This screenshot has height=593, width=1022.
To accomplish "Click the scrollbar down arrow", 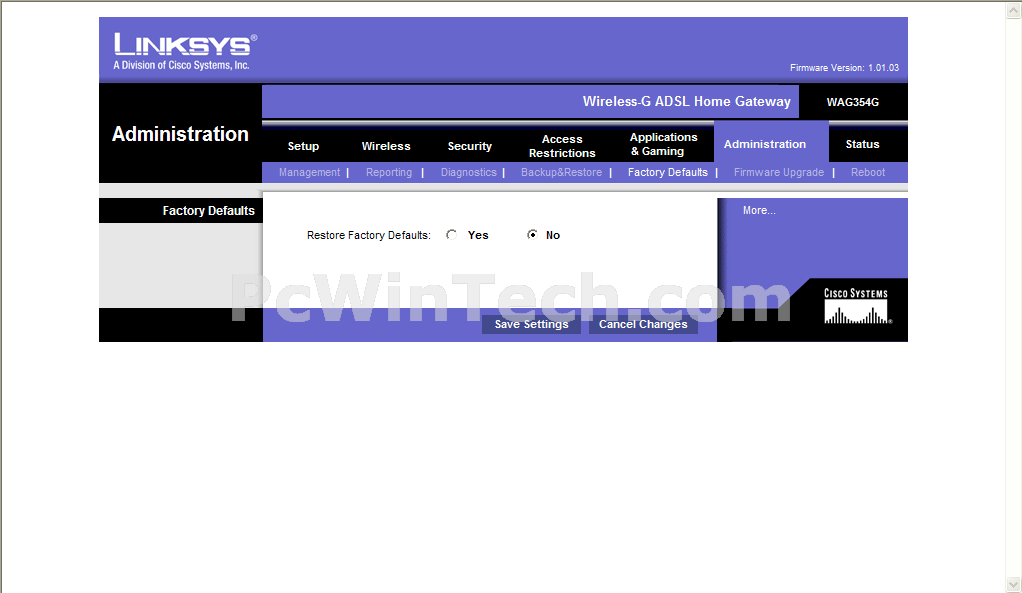I will (1014, 584).
